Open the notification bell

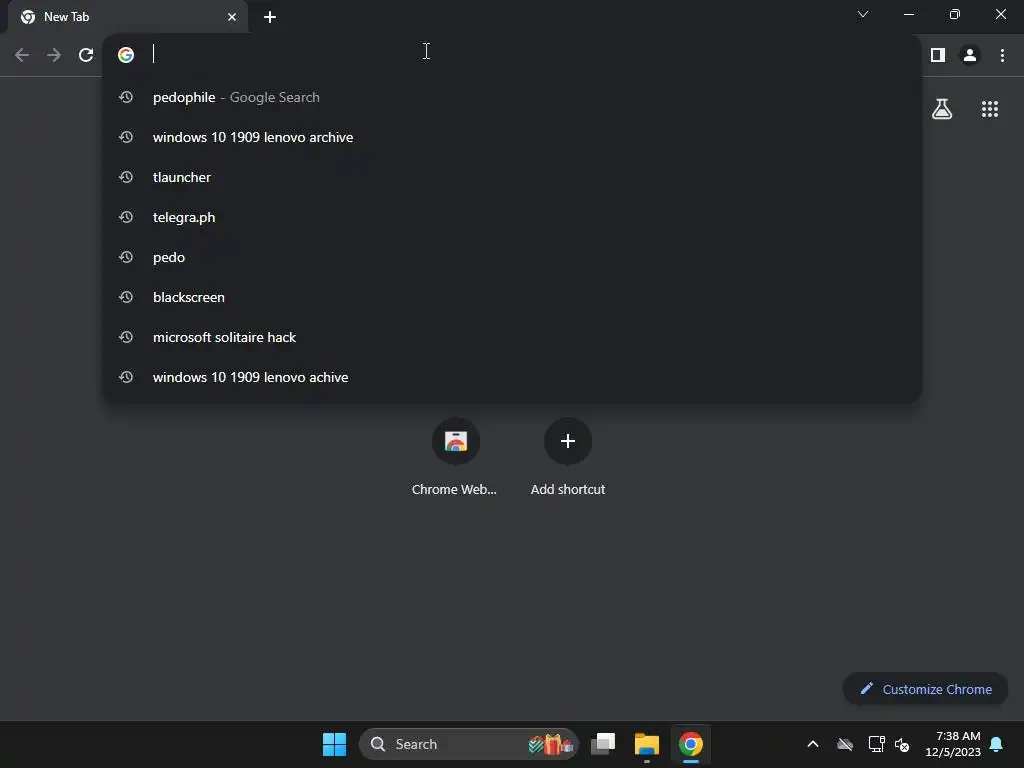pos(996,744)
